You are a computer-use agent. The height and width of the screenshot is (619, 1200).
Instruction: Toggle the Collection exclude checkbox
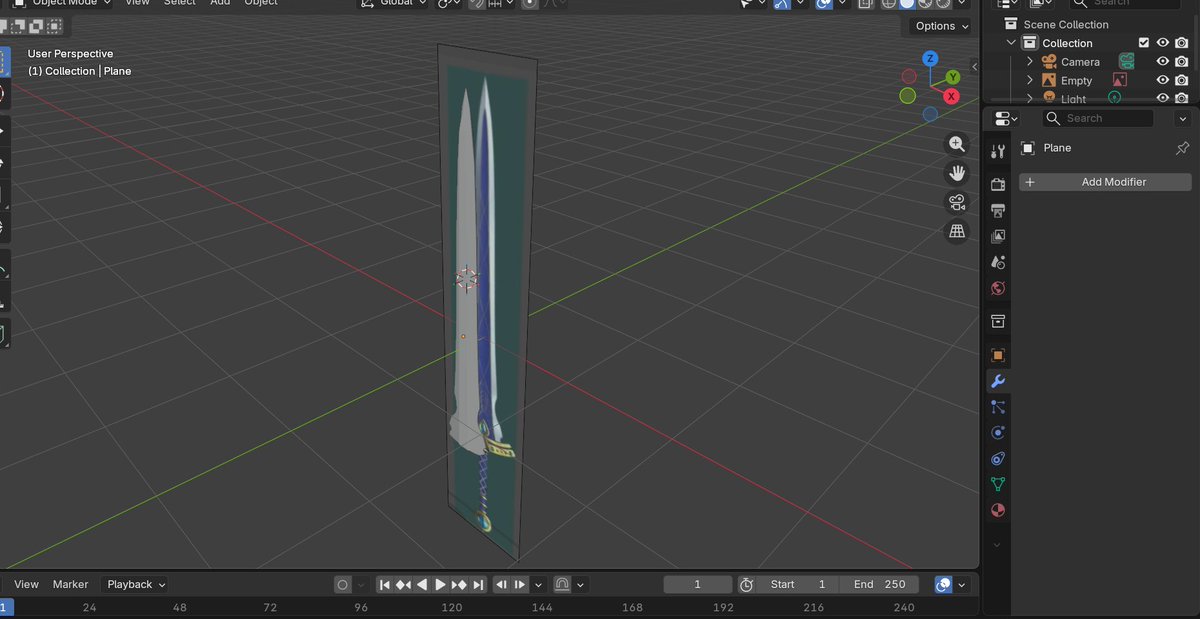[1144, 43]
